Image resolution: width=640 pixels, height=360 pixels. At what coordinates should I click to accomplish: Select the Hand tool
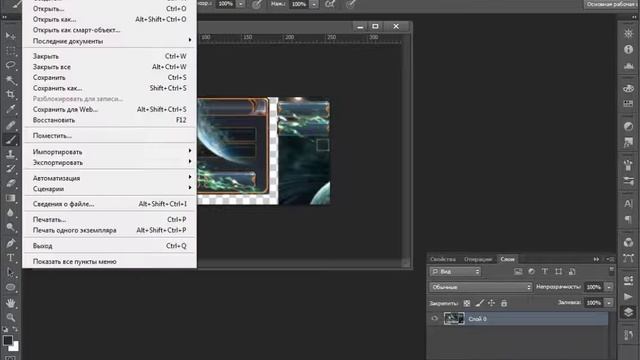[11, 303]
